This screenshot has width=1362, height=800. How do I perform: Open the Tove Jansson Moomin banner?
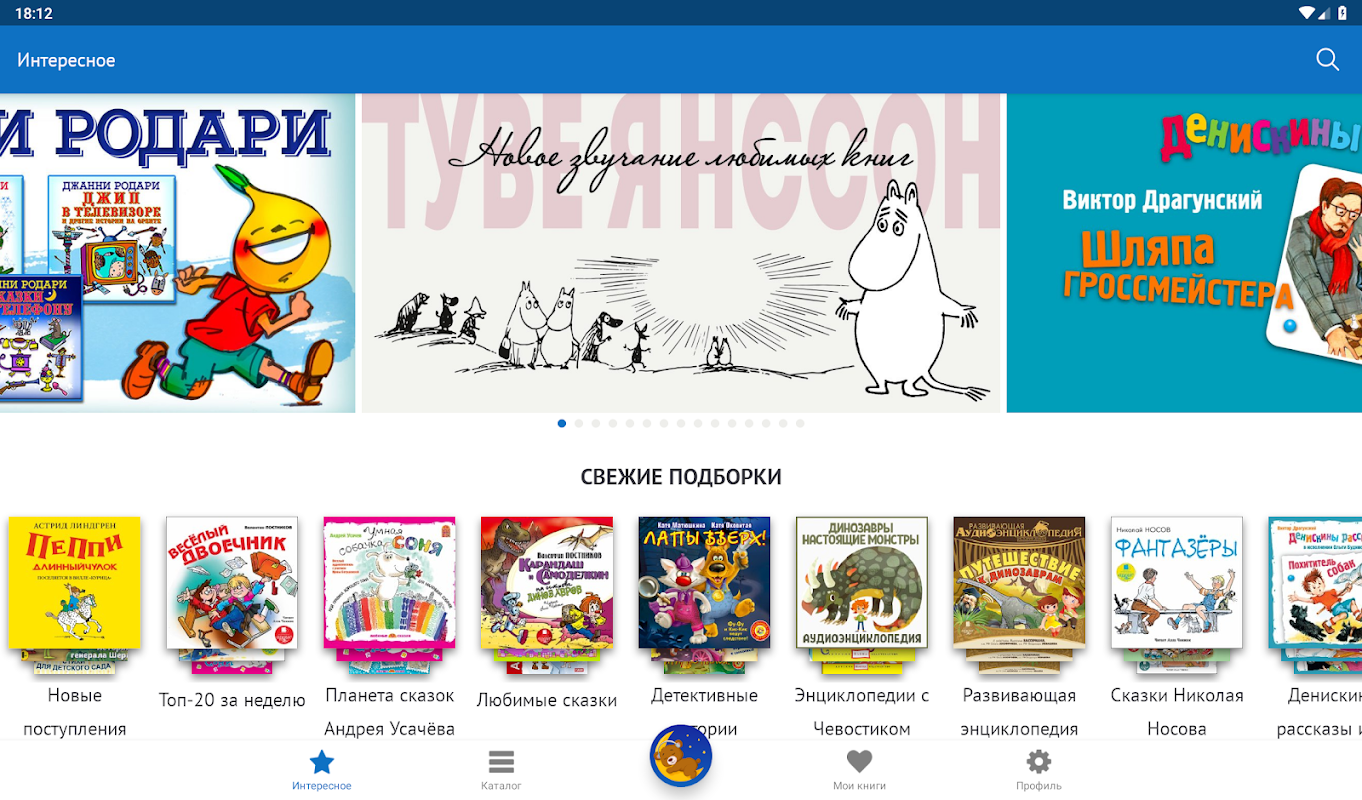point(681,253)
